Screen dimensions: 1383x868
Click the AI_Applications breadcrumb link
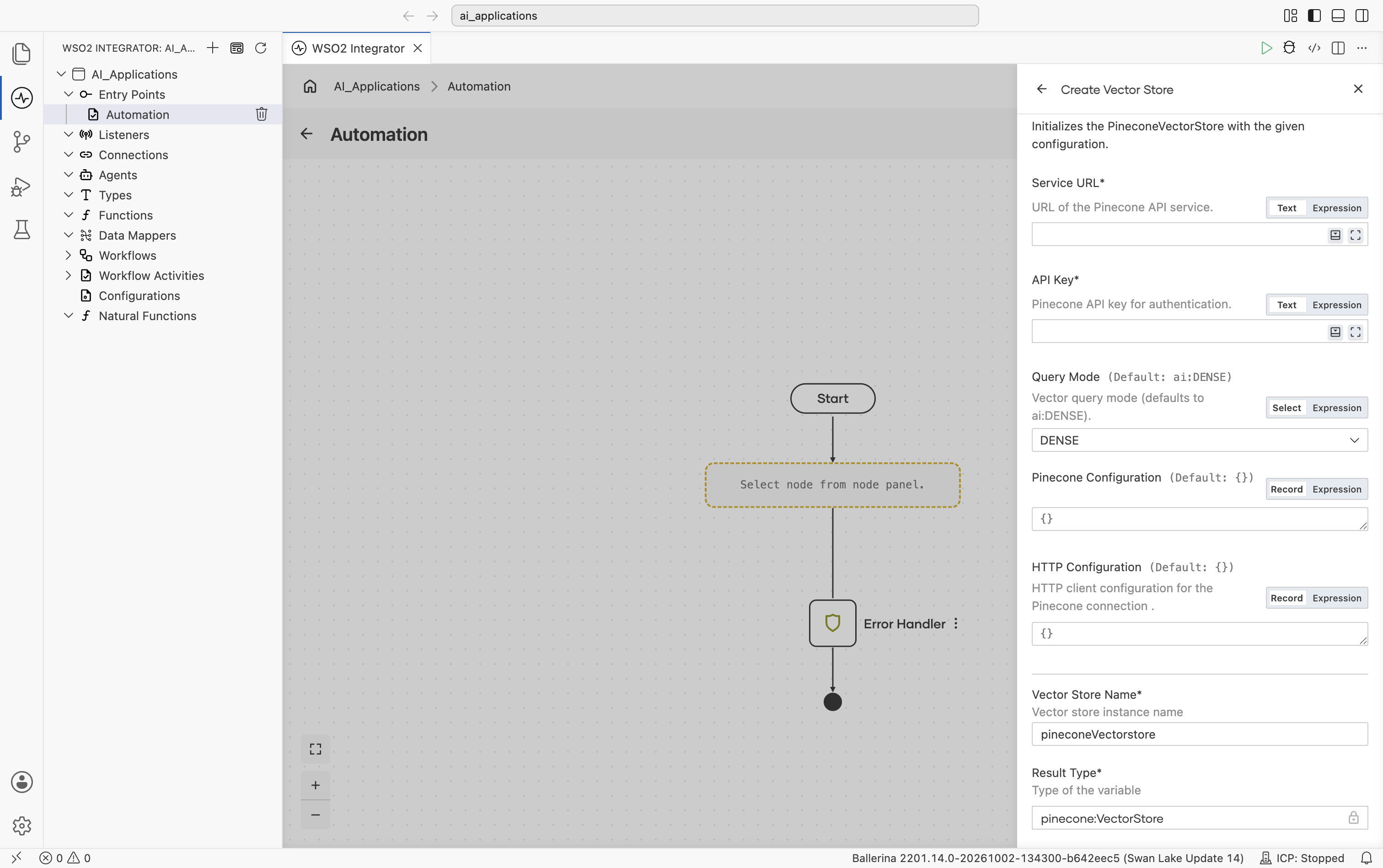pos(376,86)
